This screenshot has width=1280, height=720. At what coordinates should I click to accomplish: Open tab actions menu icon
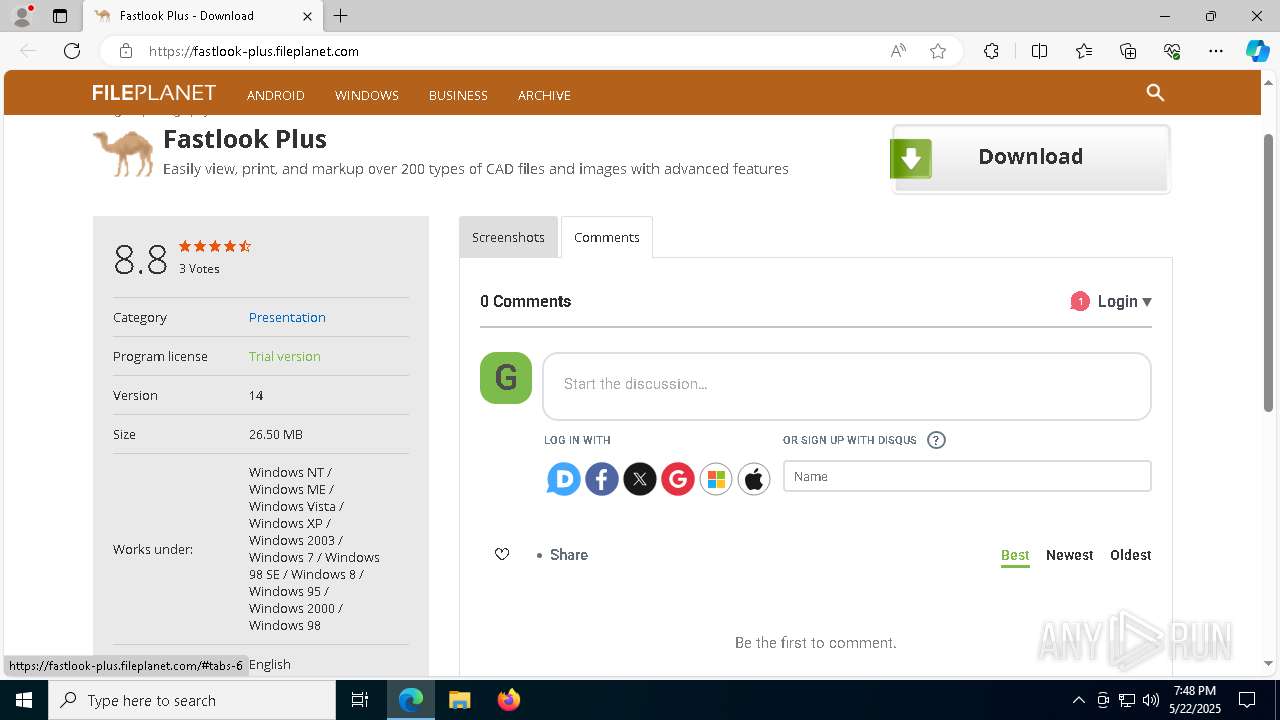pyautogui.click(x=60, y=16)
